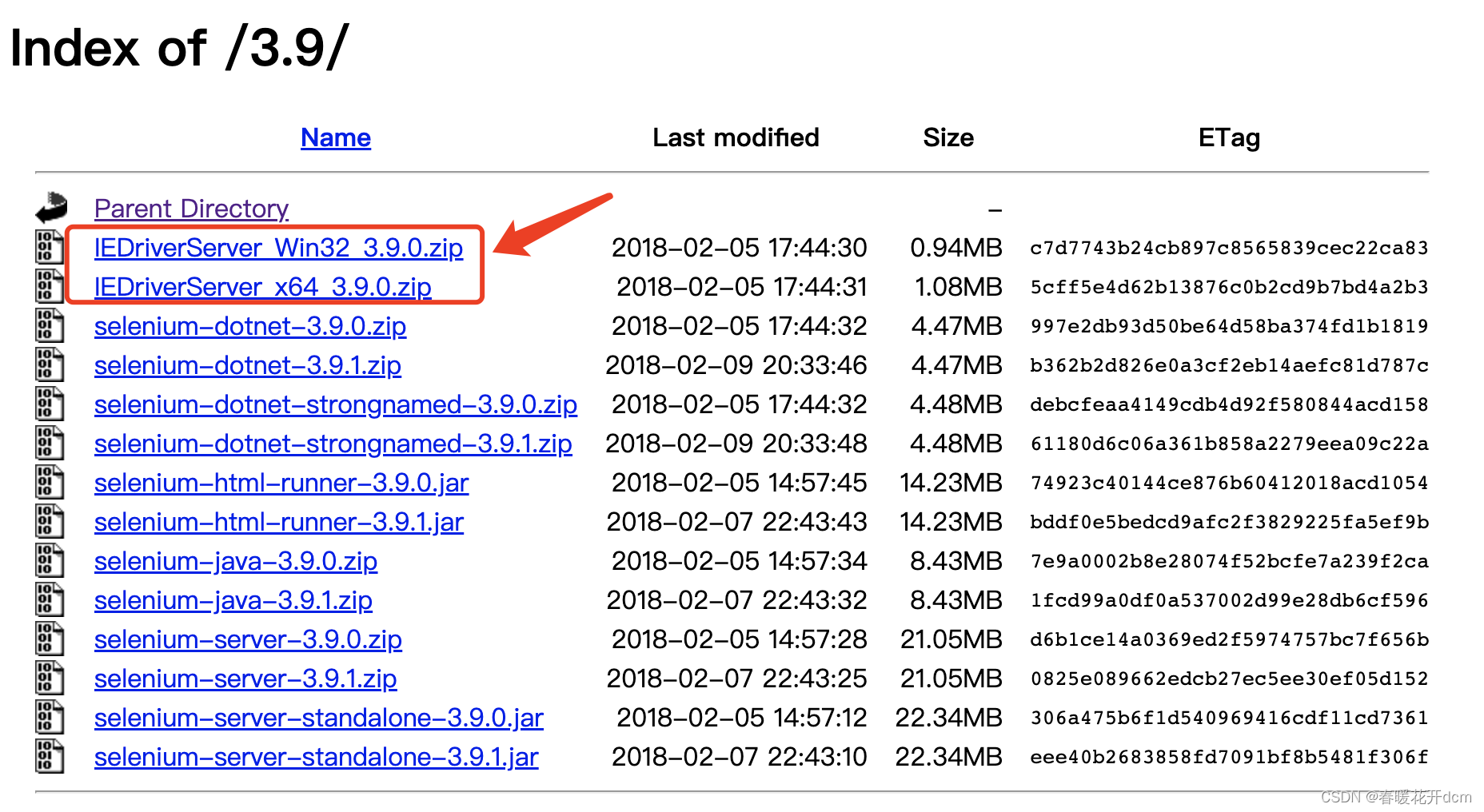1484x812 pixels.
Task: Download selenium-dotnet-3.9.0.zip
Action: (250, 326)
